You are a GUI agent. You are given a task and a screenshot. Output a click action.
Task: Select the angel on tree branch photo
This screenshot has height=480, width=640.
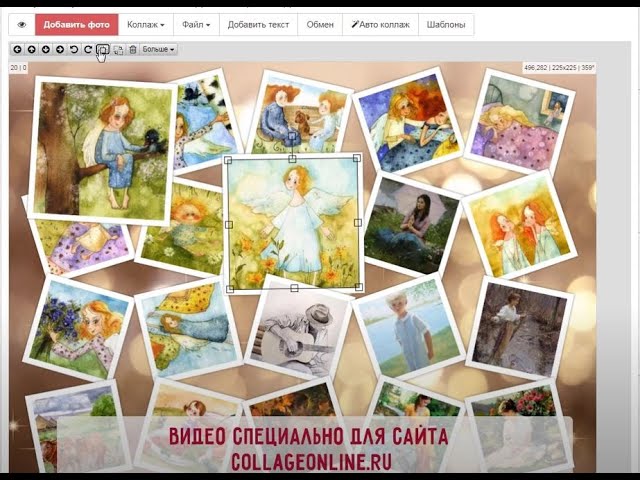point(102,150)
